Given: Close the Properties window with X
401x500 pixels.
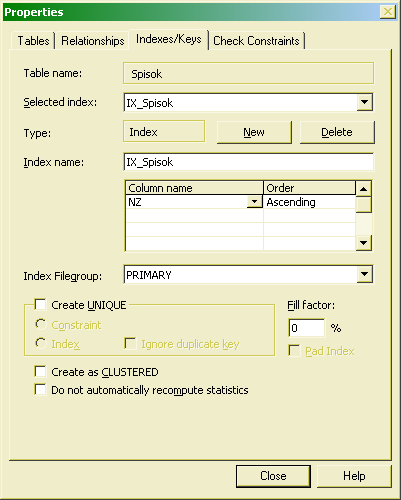Looking at the screenshot, I should click(388, 12).
